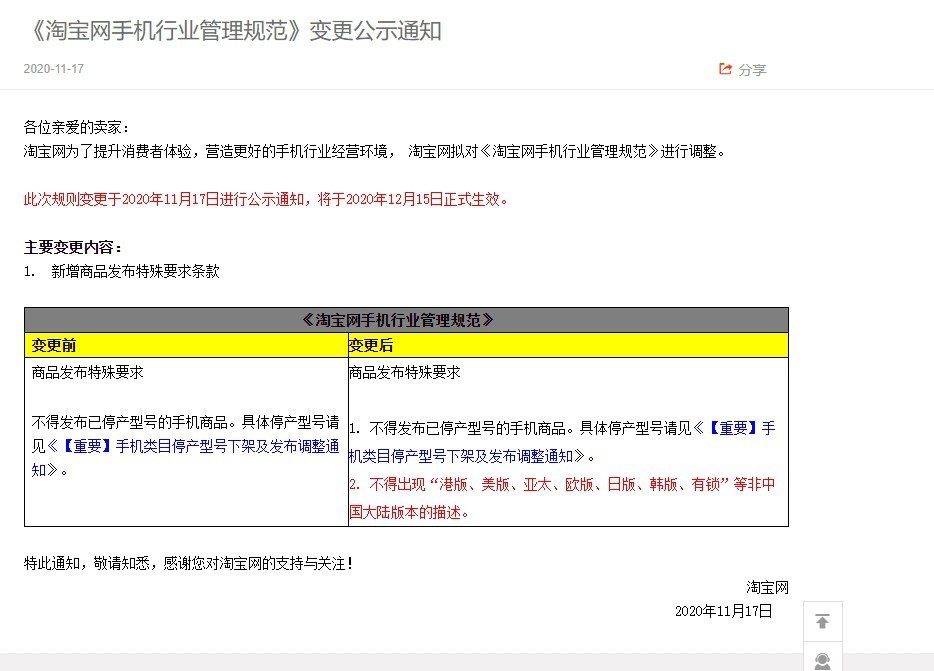Screen dimensions: 934x671
Task: Click the 2020年11月17日 signature date
Action: (x=723, y=611)
